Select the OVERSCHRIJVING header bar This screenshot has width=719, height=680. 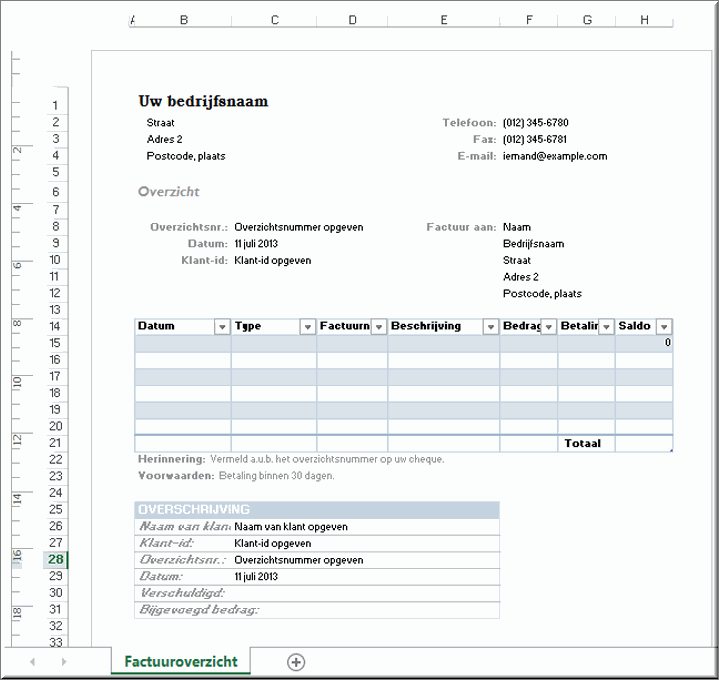point(316,510)
